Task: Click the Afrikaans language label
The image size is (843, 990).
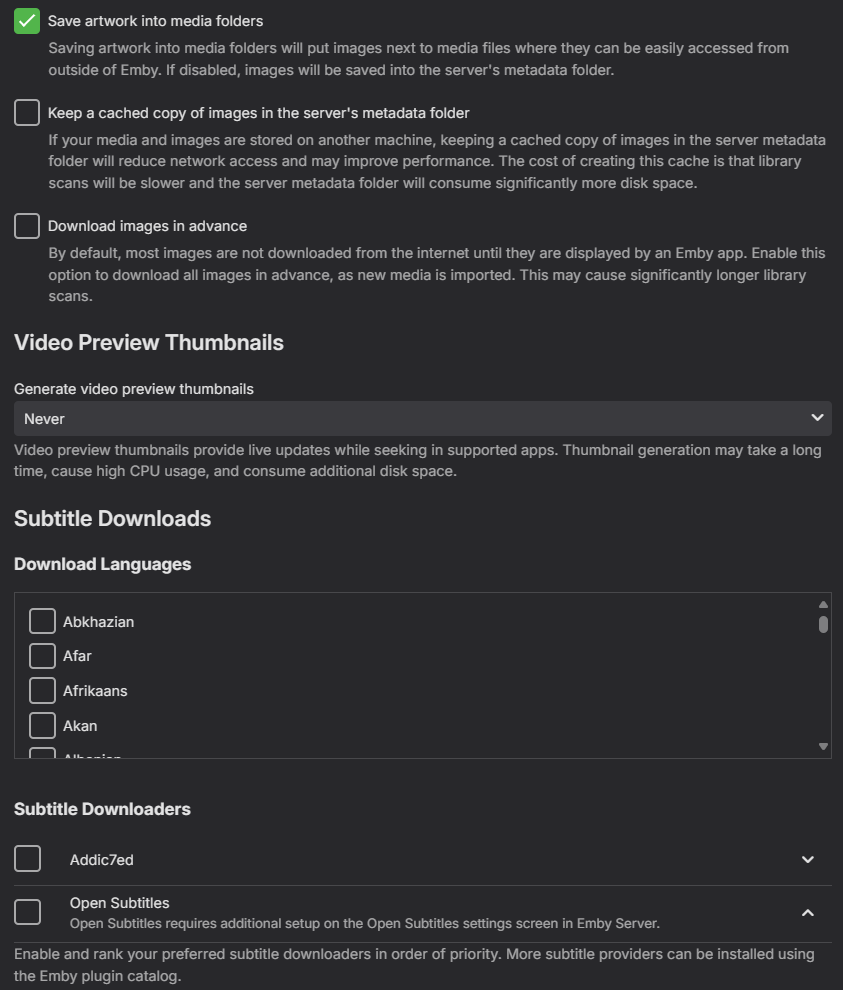Action: tap(95, 691)
